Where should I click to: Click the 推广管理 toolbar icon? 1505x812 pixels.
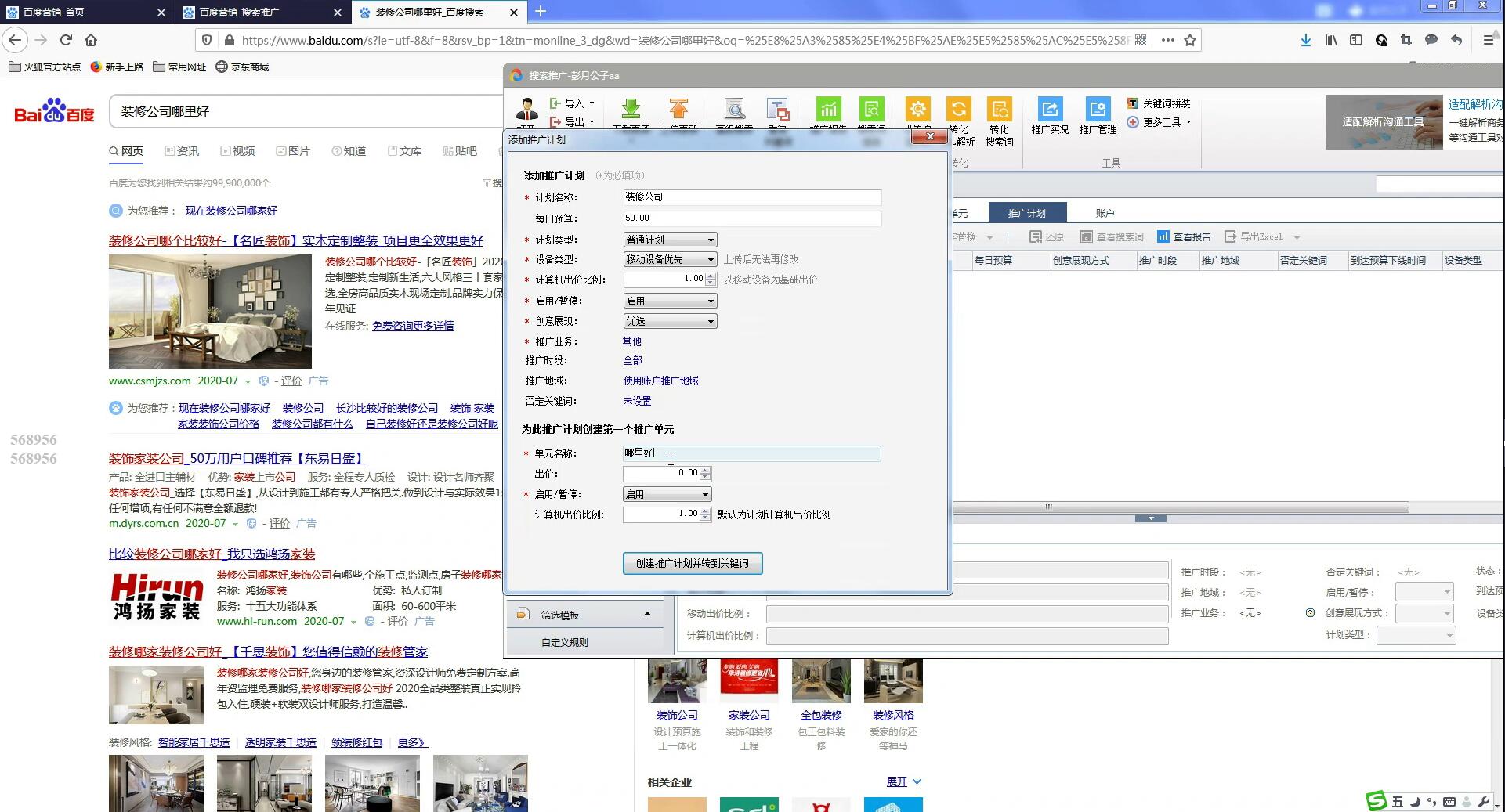point(1098,110)
